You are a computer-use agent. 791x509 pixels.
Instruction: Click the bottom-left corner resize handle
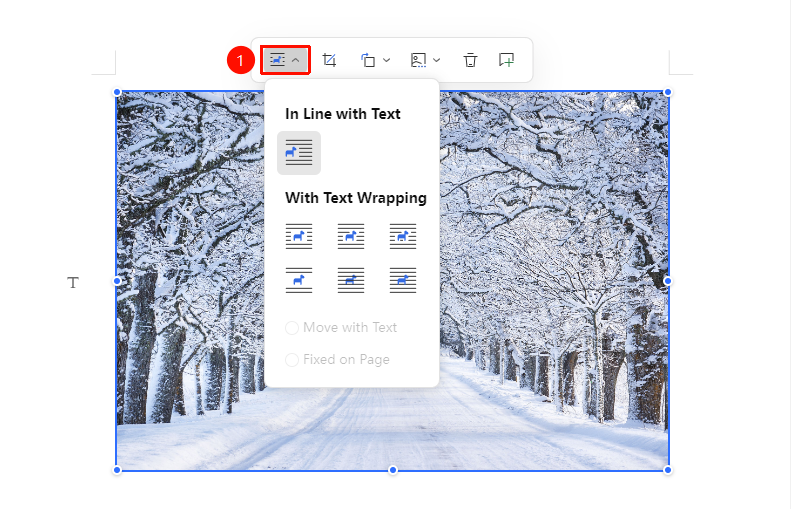tap(117, 470)
